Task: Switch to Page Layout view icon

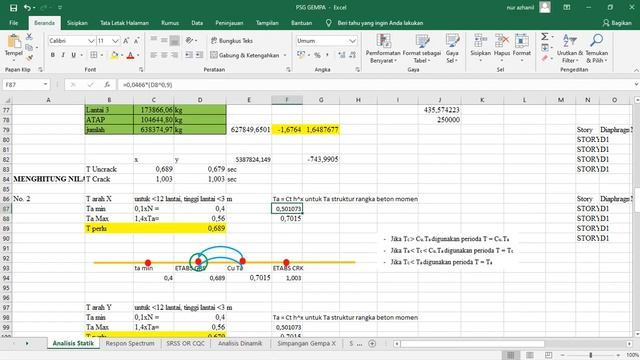Action: click(x=529, y=355)
